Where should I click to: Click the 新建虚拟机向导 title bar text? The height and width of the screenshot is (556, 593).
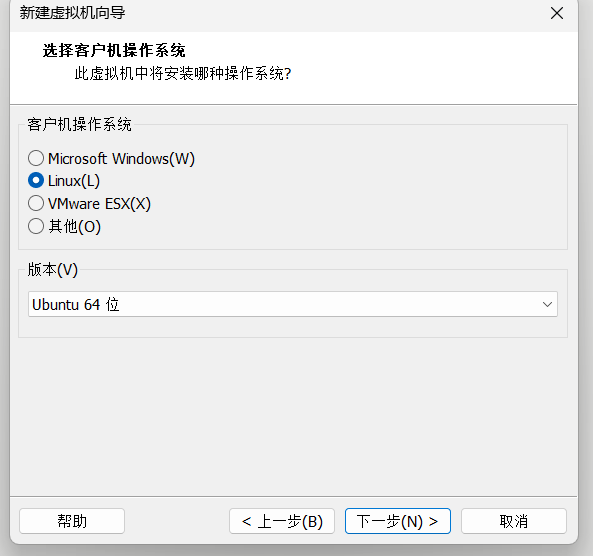72,13
